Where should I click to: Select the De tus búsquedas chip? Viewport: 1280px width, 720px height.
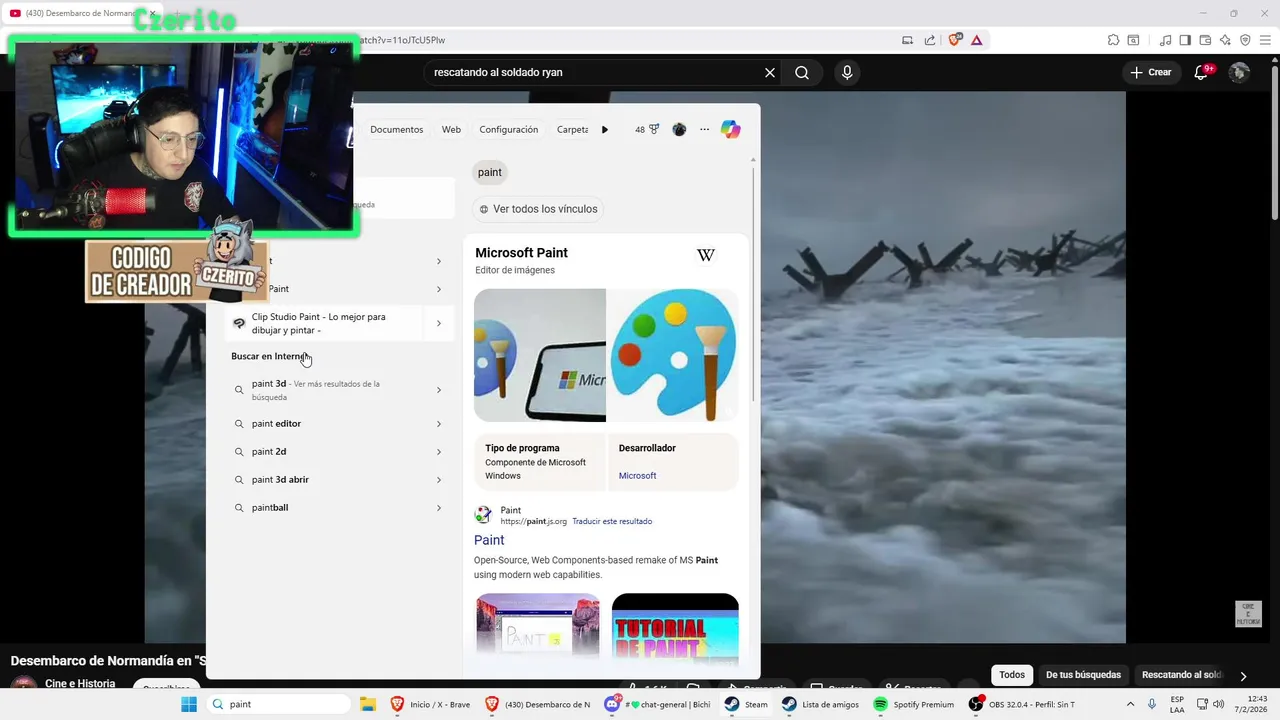click(1084, 675)
